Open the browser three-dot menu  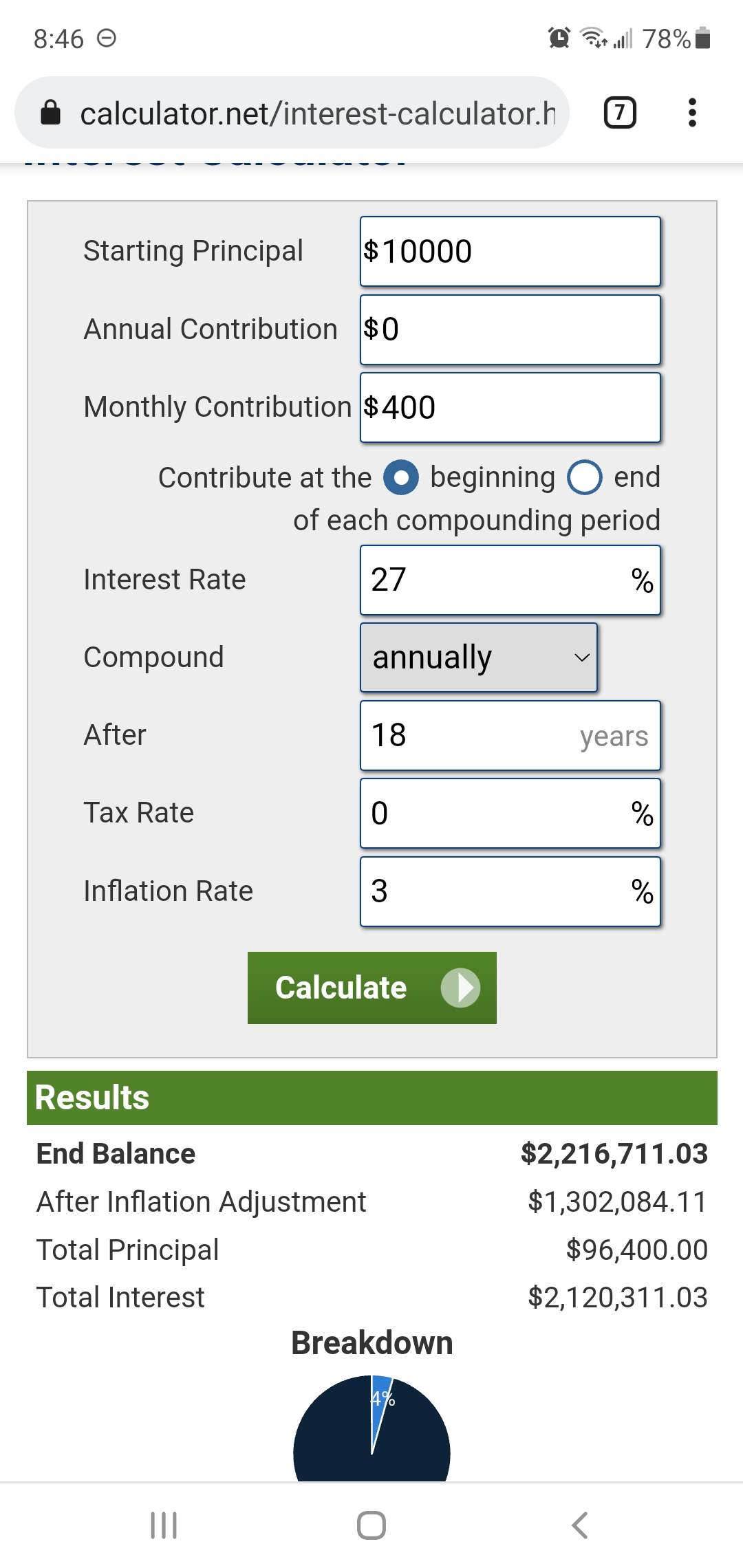click(692, 113)
